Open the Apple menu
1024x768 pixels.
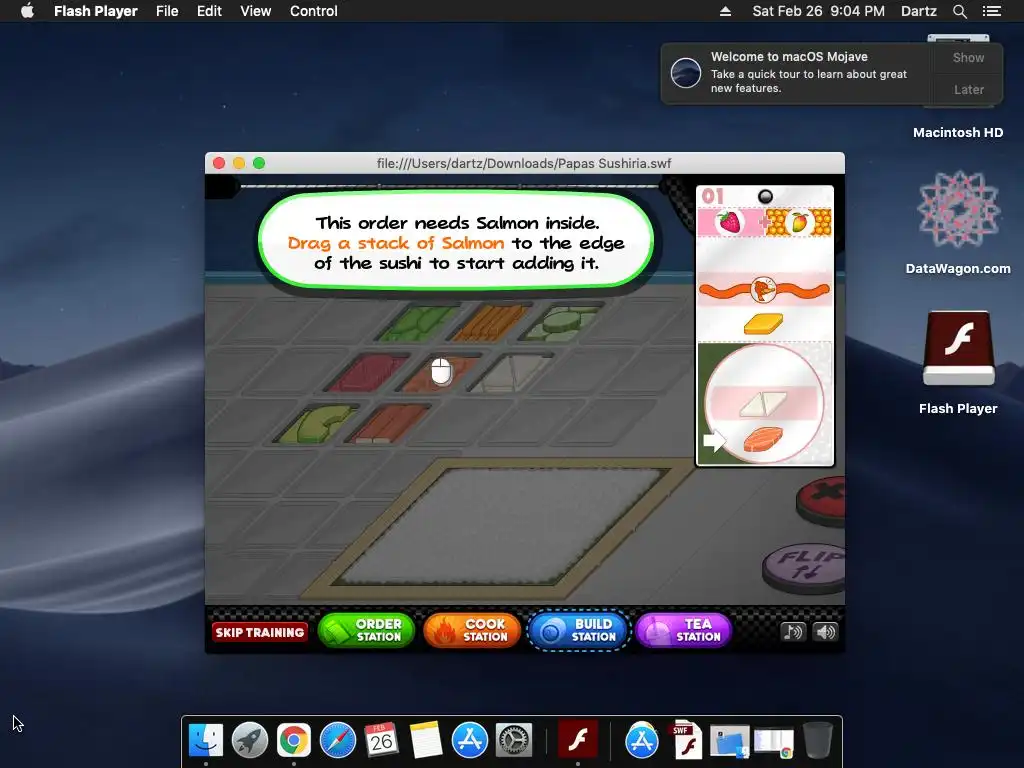tap(27, 11)
